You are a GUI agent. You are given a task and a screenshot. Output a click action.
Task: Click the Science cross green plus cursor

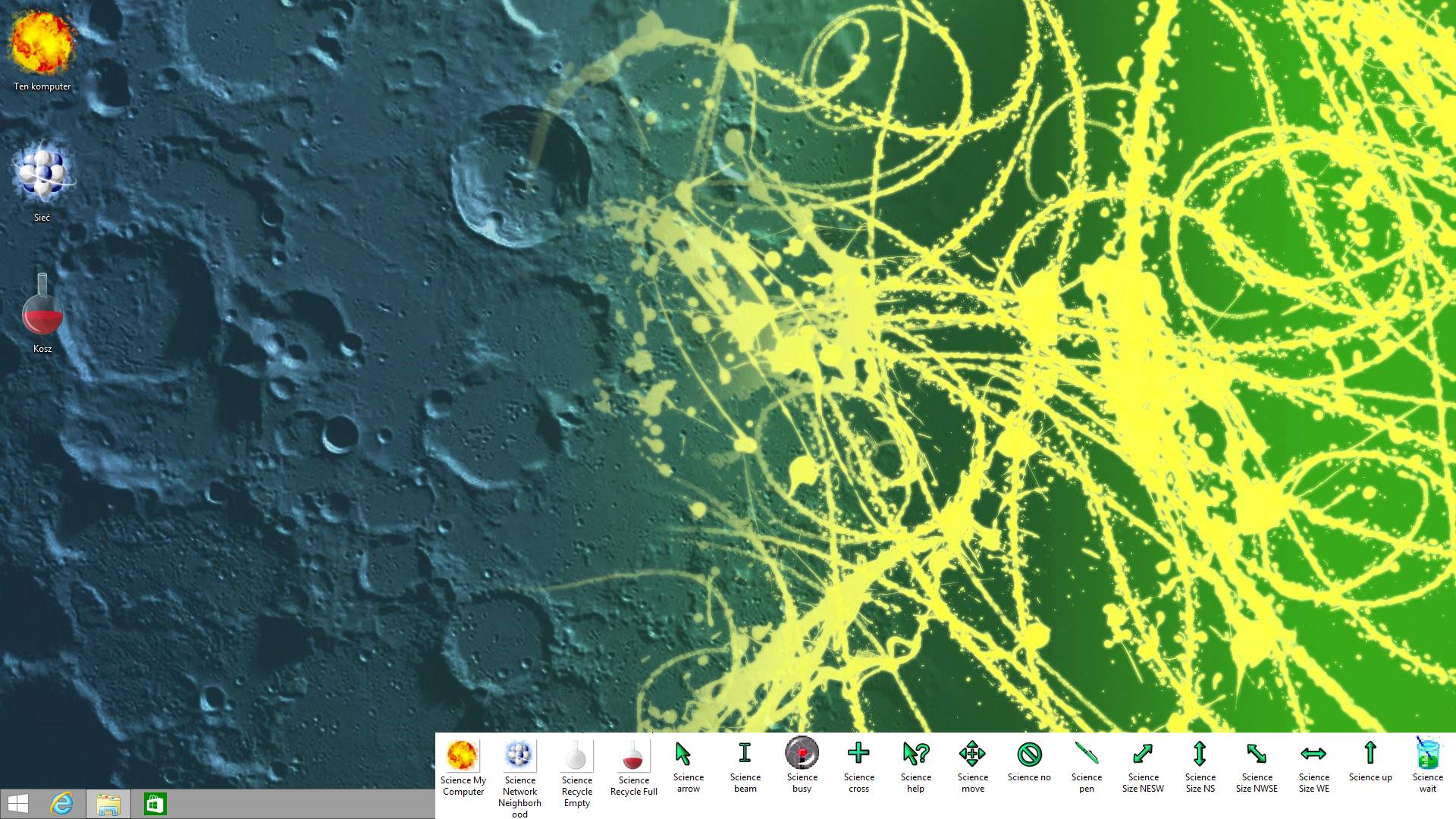[x=858, y=753]
